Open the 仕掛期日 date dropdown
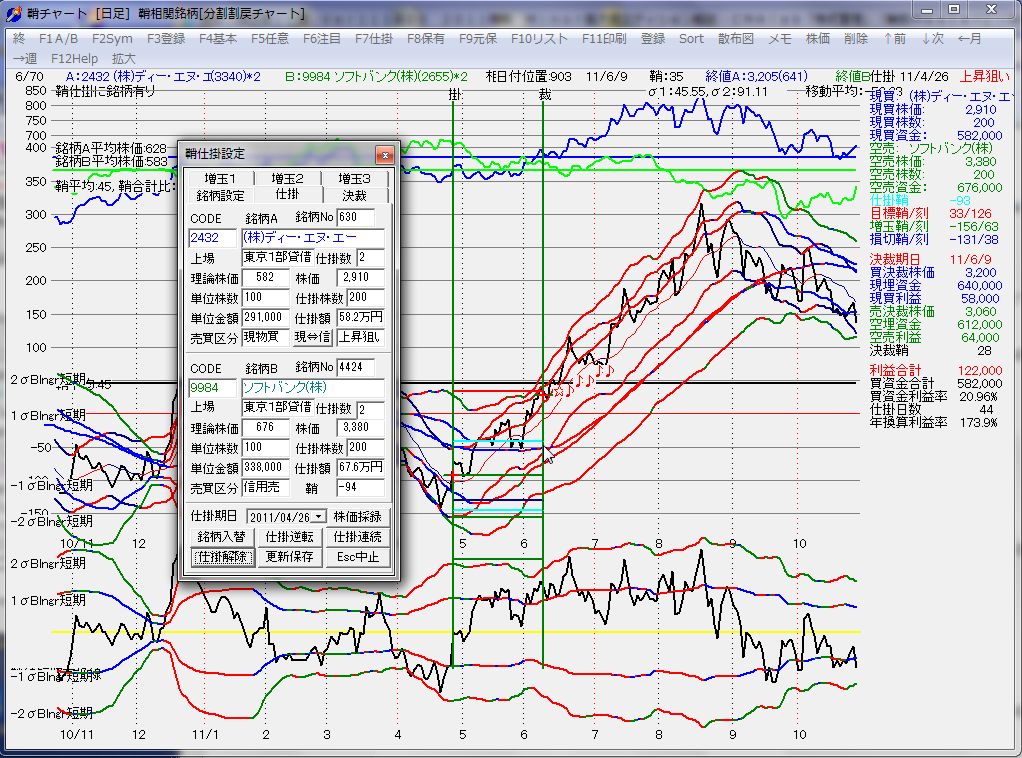Viewport: 1022px width, 758px height. (319, 517)
